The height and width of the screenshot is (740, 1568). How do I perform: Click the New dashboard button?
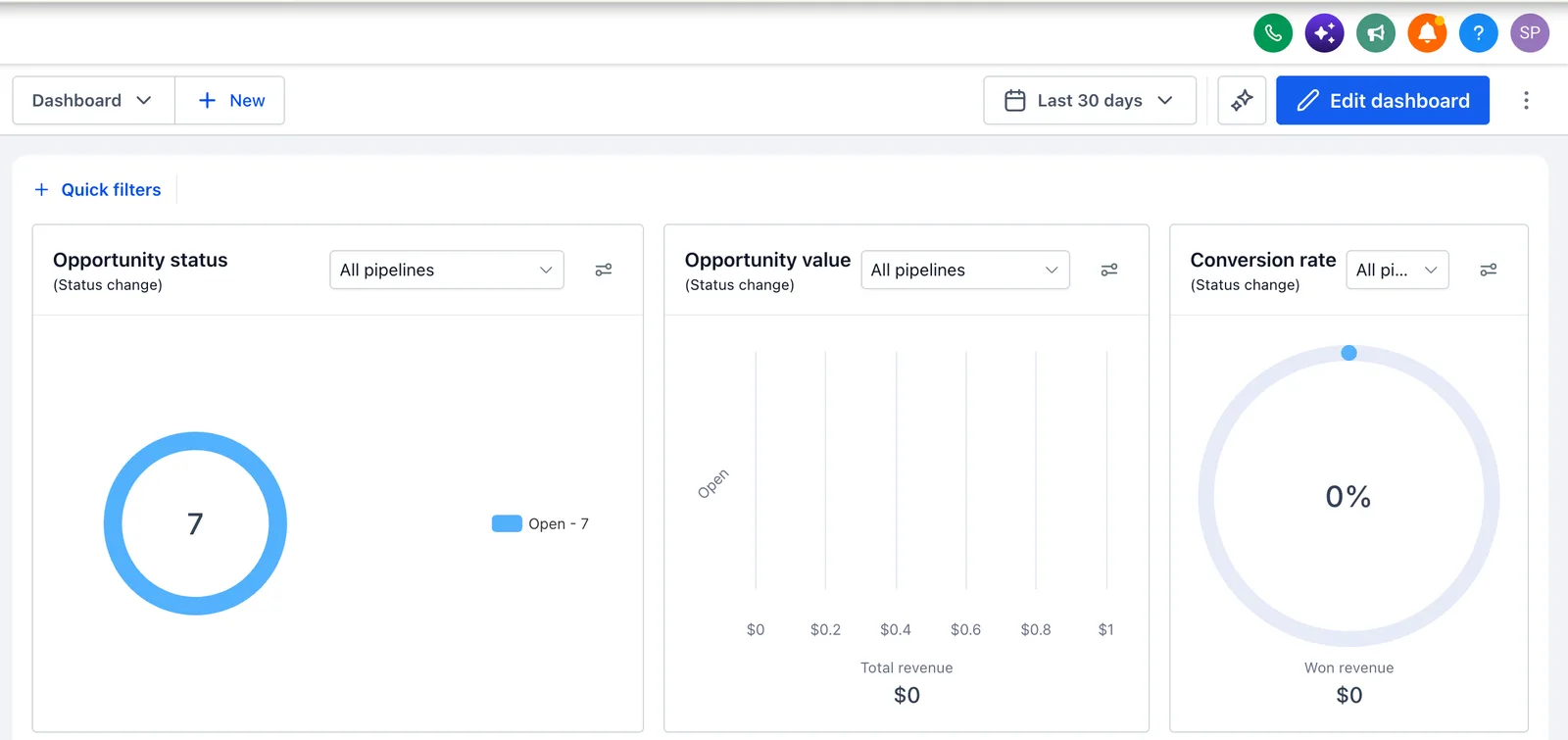tap(230, 100)
